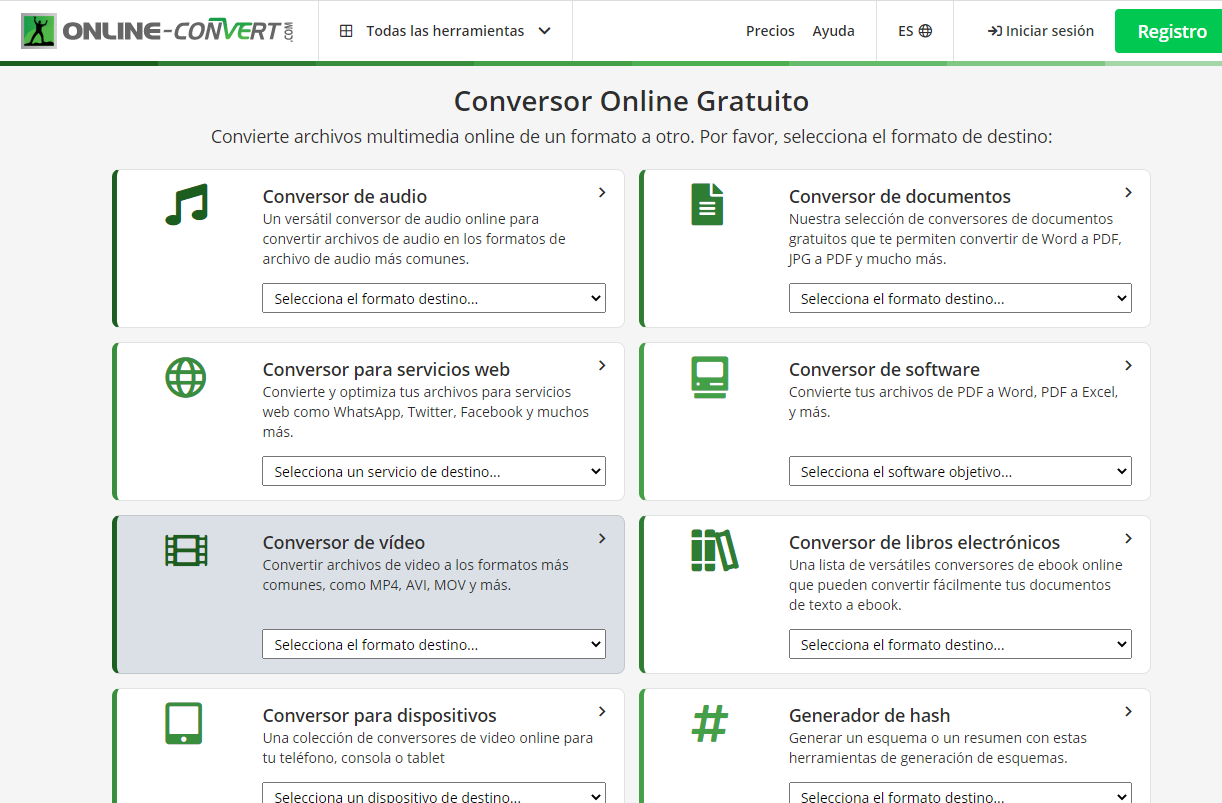Change language using the ES globe selector
Screen dimensions: 1222x803
(x=914, y=31)
